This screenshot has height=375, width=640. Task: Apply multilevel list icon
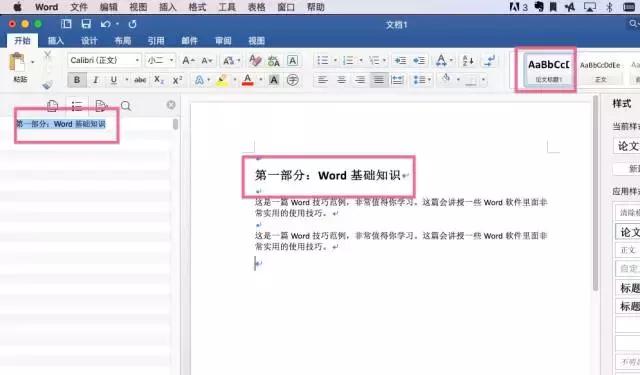click(374, 61)
